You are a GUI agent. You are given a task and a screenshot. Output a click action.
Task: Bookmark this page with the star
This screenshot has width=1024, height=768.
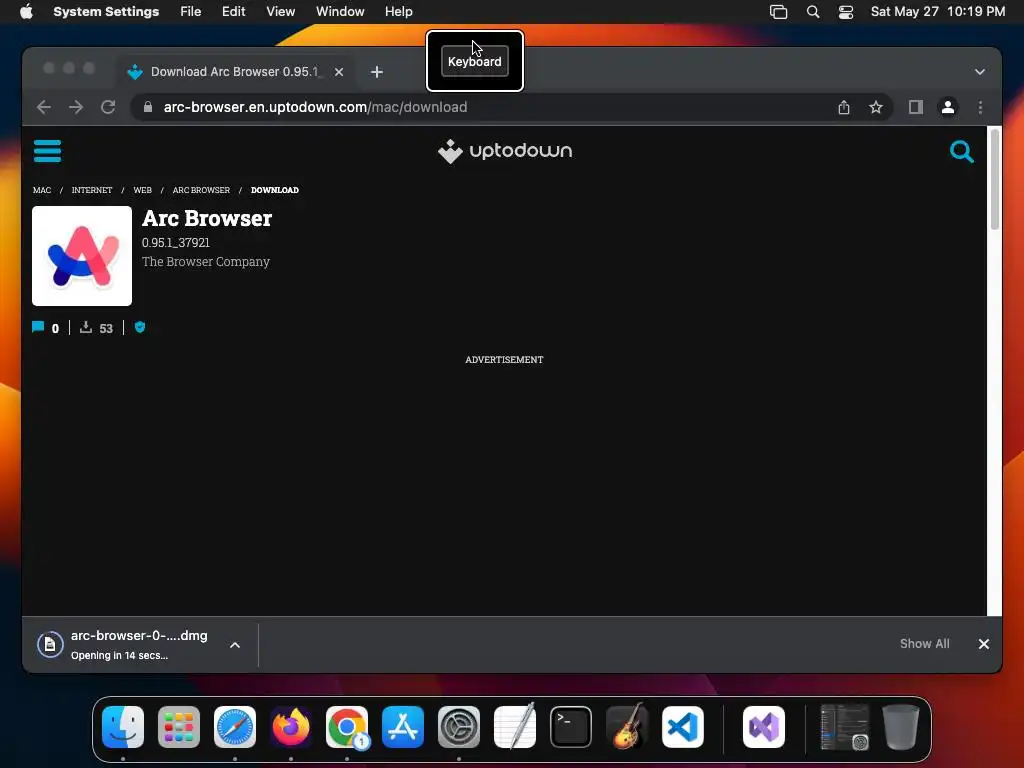click(876, 107)
